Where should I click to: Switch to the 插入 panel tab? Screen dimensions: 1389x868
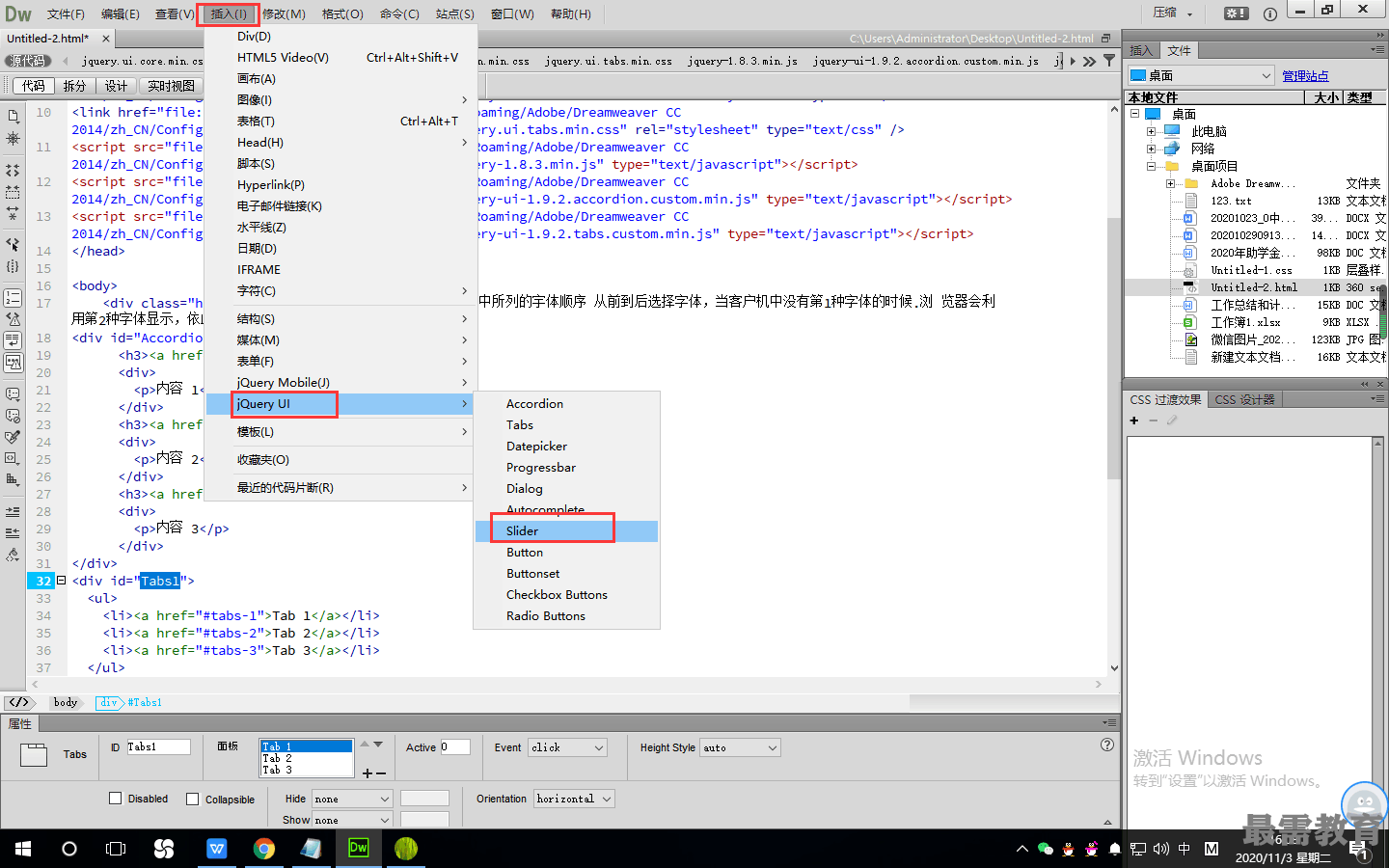point(1141,50)
